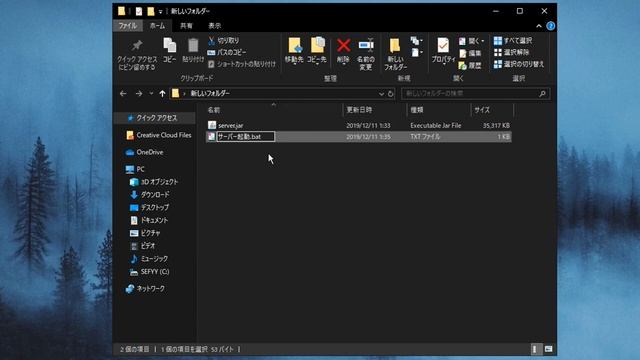Image resolution: width=640 pixels, height=360 pixels.
Task: Open the File tab
Action: click(x=127, y=26)
